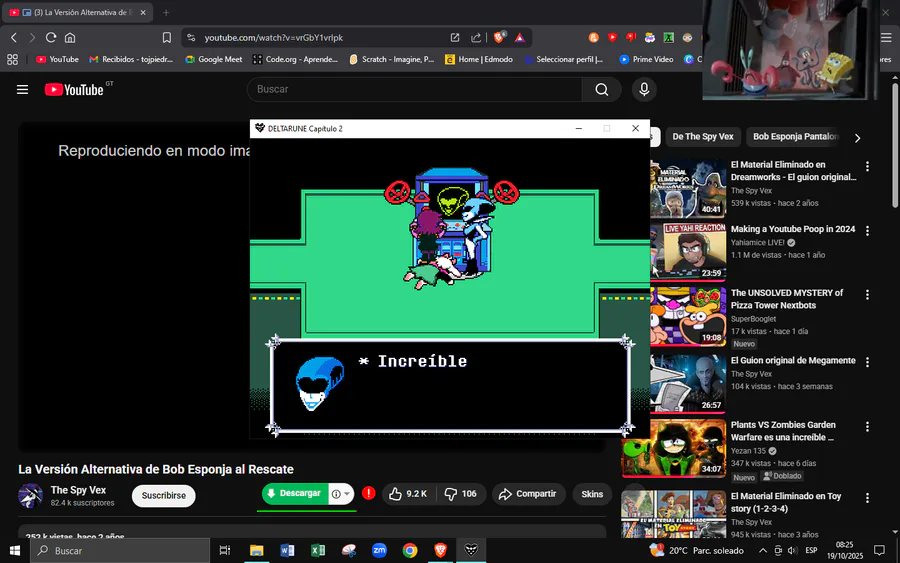Open the Making a Youtube Poop thumbnail

(688, 251)
